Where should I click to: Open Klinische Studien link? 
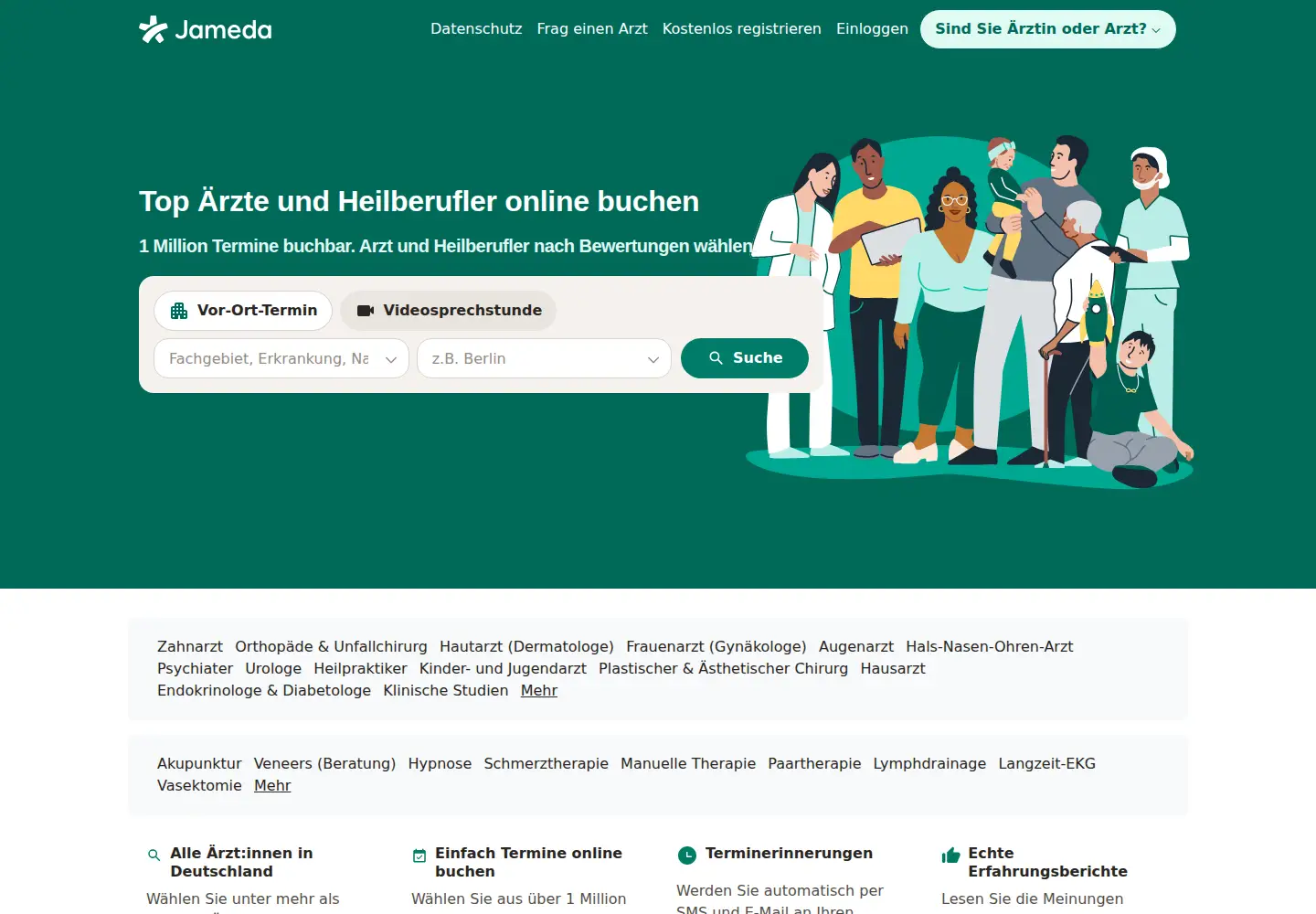446,690
